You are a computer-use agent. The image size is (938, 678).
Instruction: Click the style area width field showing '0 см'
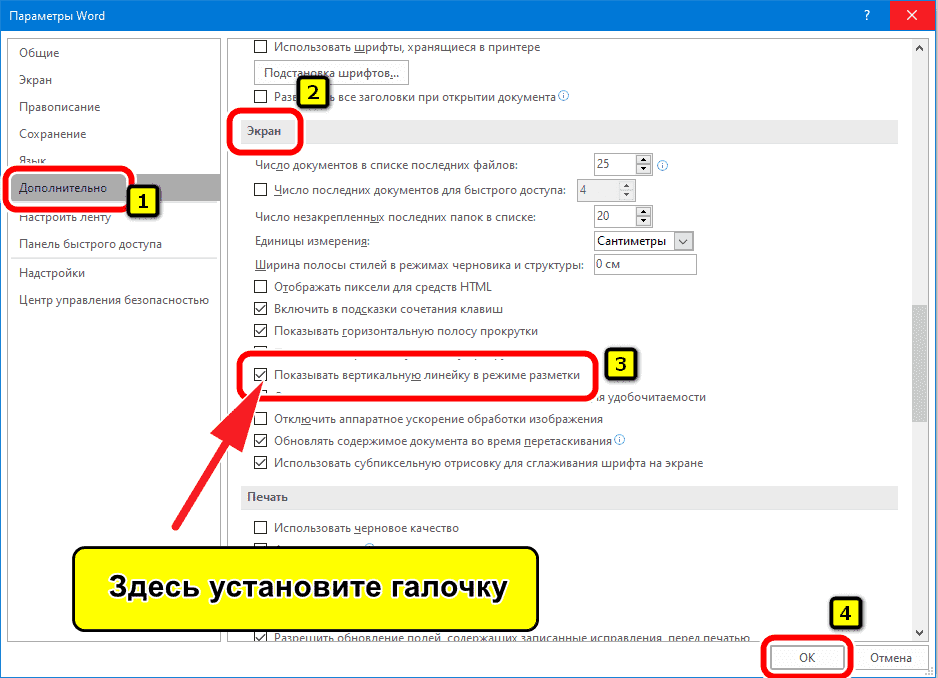click(645, 264)
